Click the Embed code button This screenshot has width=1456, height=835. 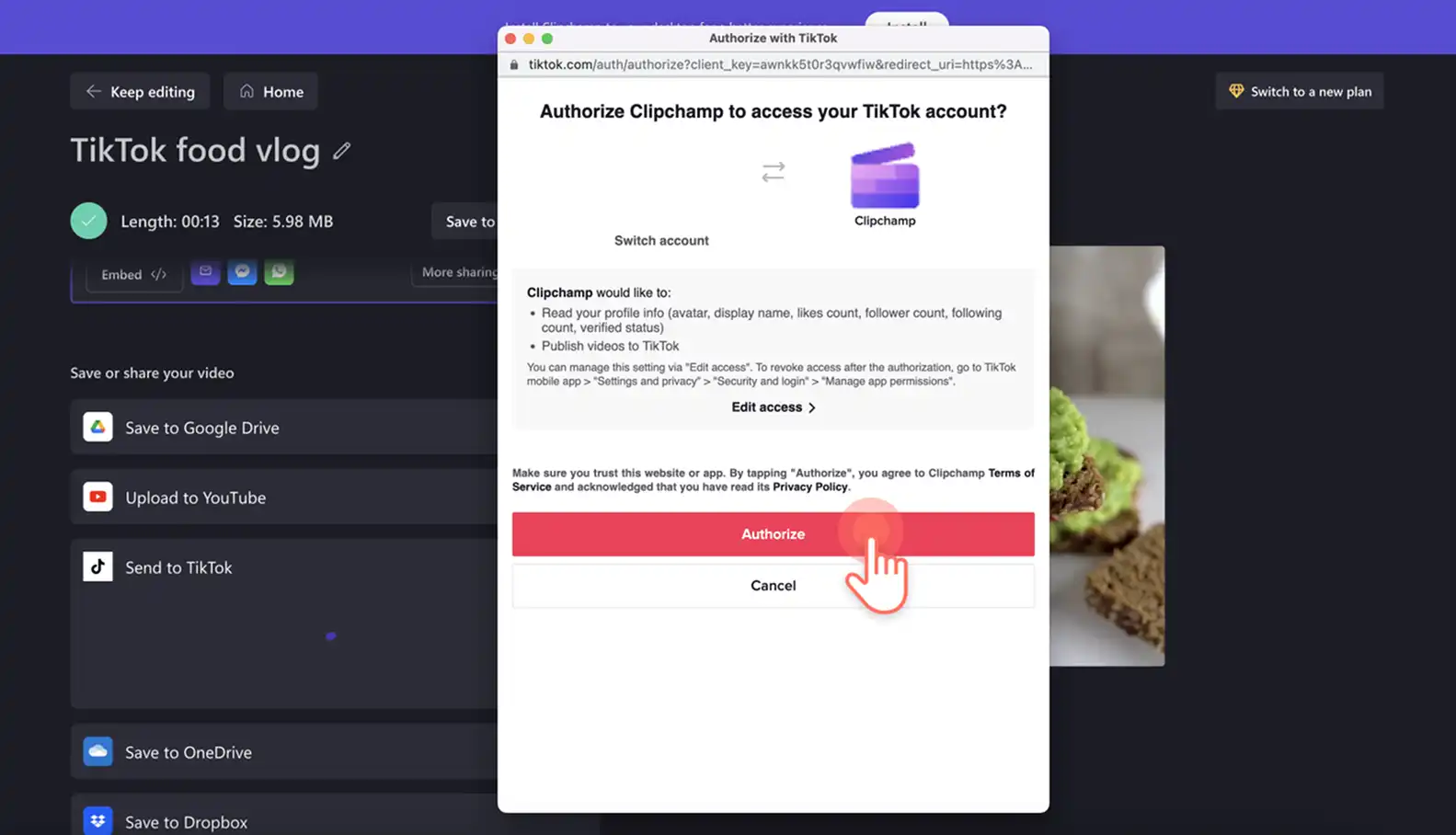click(134, 274)
